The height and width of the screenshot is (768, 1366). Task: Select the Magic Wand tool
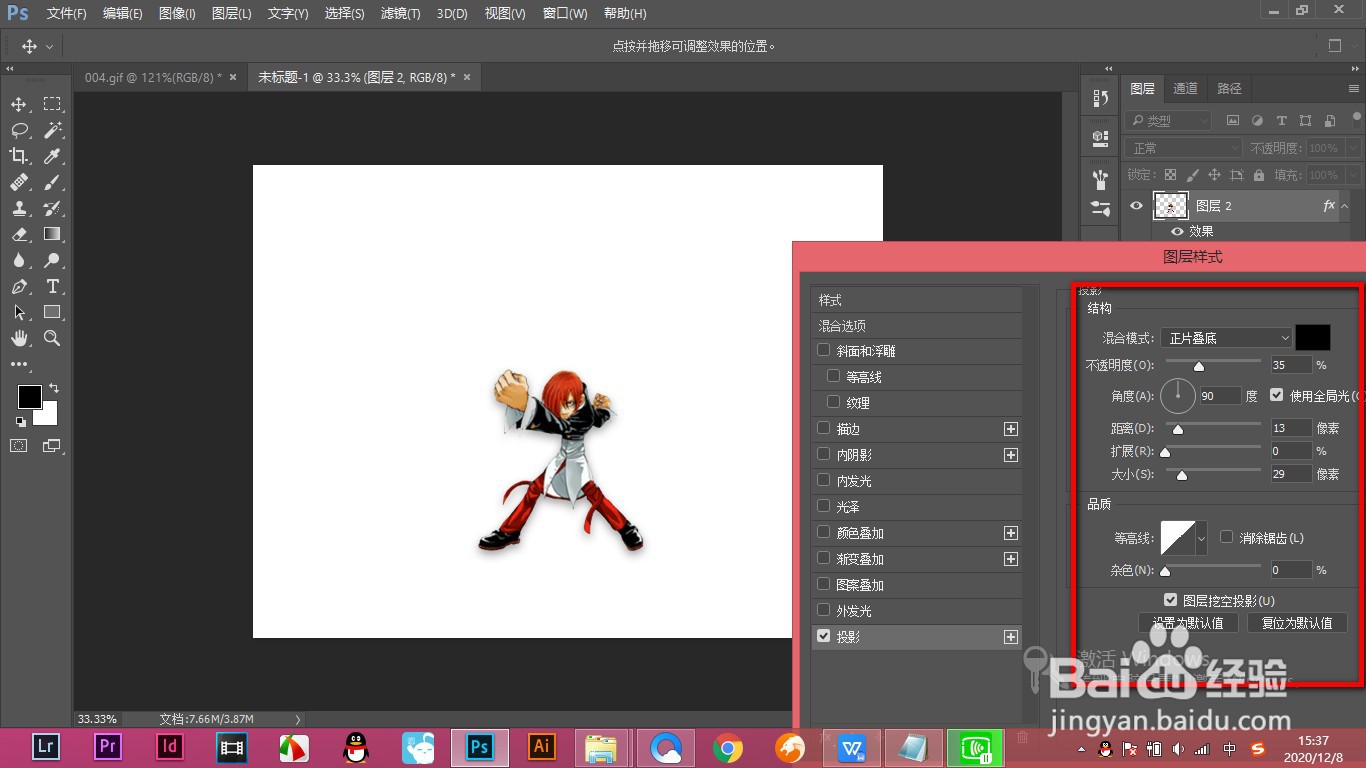tap(52, 130)
